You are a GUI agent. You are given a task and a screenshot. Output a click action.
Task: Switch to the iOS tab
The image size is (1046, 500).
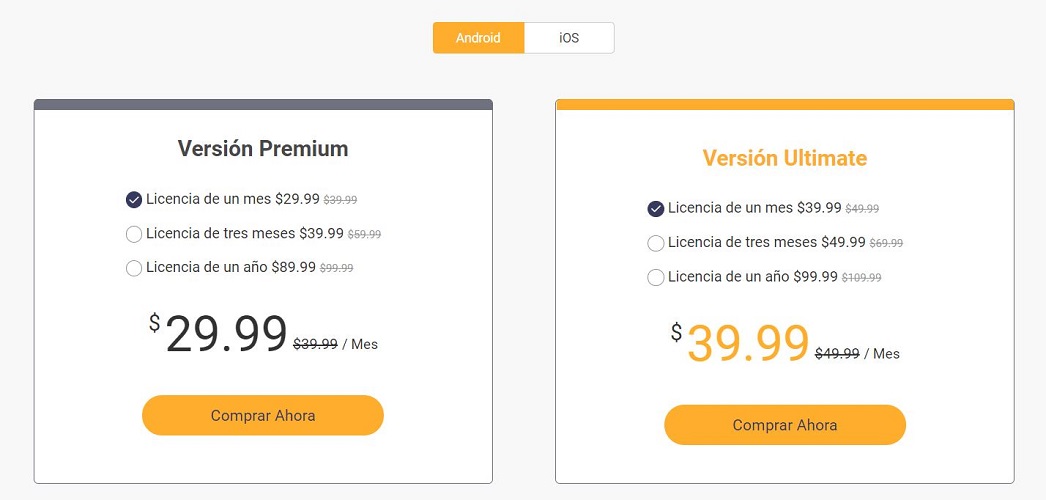point(569,38)
